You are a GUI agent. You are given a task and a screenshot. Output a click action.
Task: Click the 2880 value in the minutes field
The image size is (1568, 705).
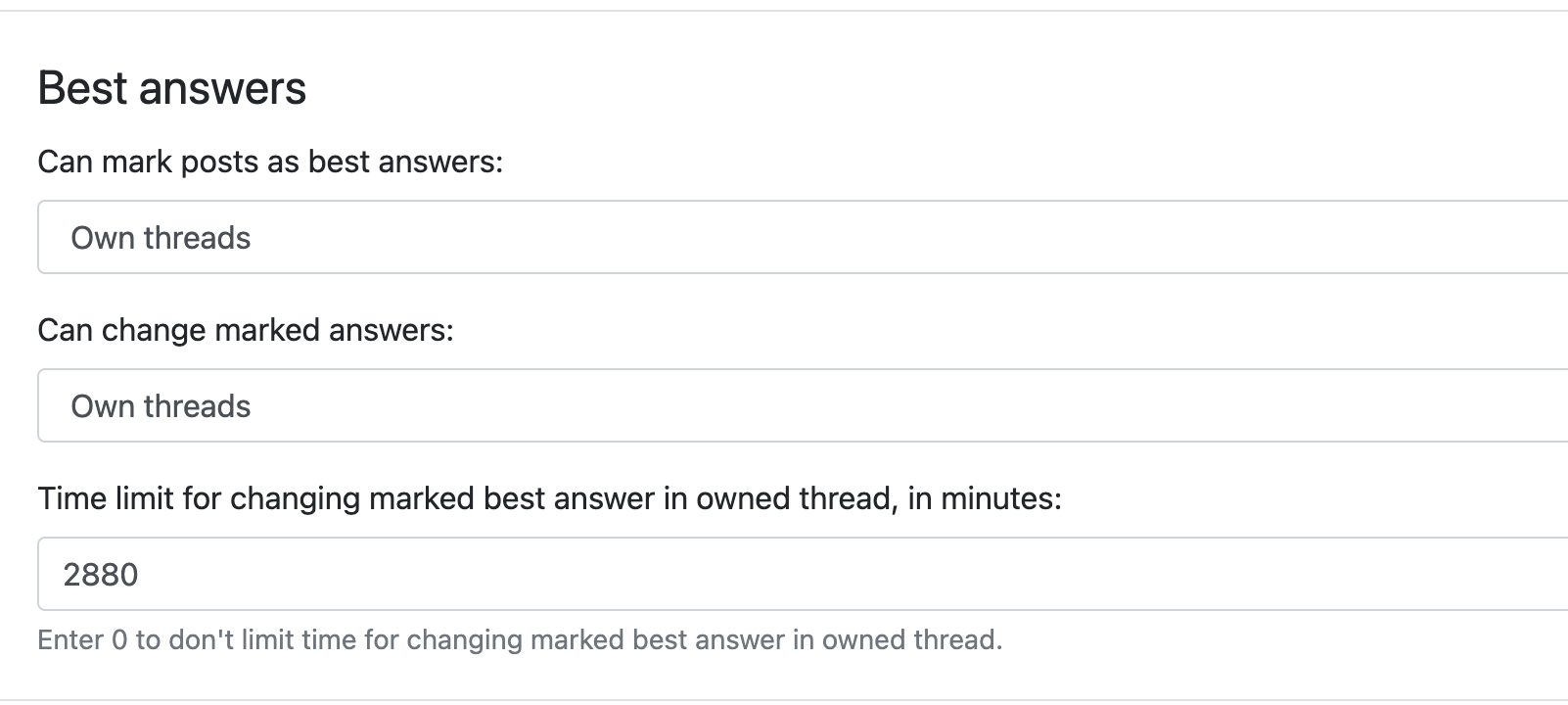(101, 575)
